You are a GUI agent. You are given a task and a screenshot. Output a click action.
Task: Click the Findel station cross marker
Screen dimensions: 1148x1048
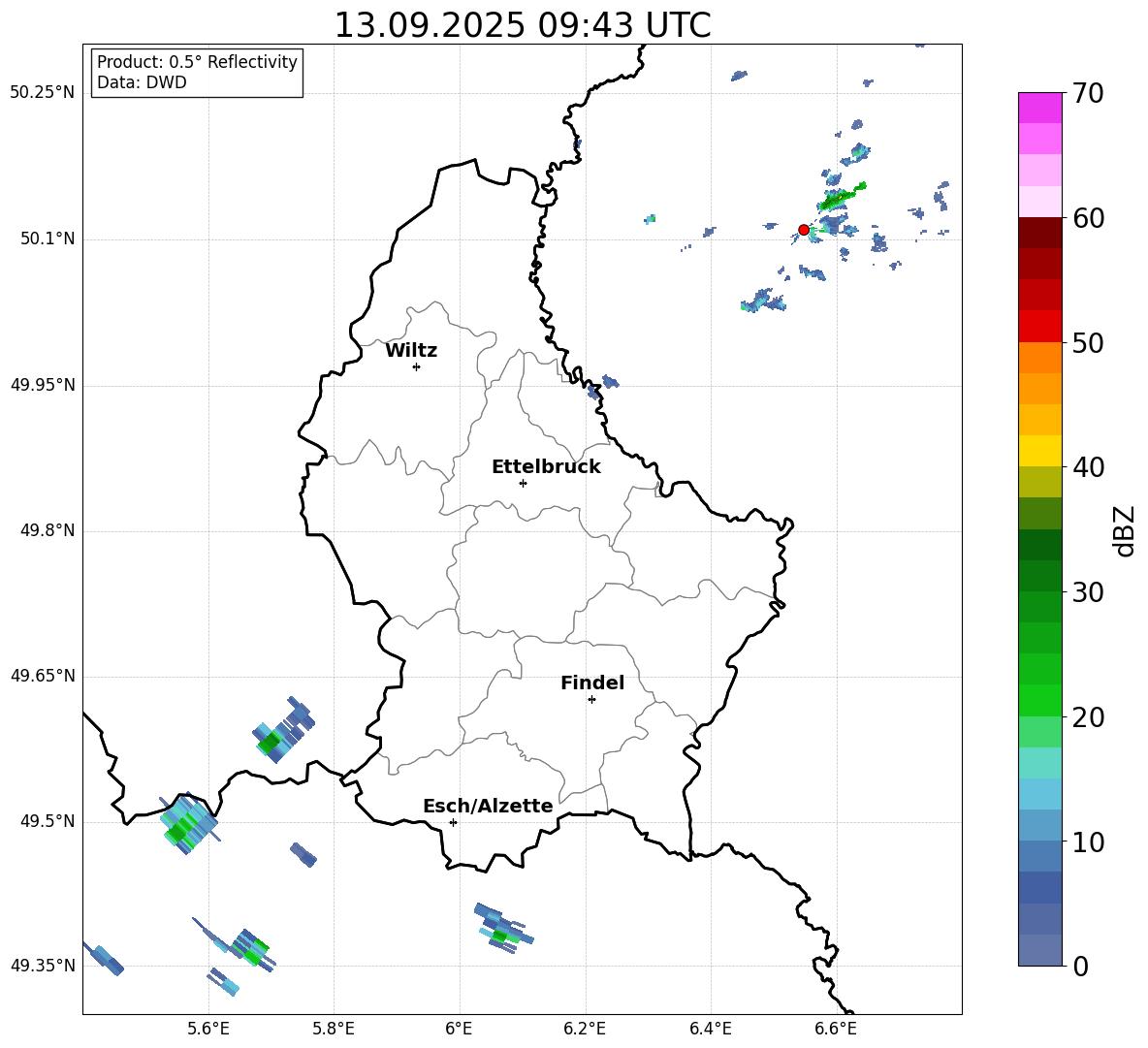(591, 699)
